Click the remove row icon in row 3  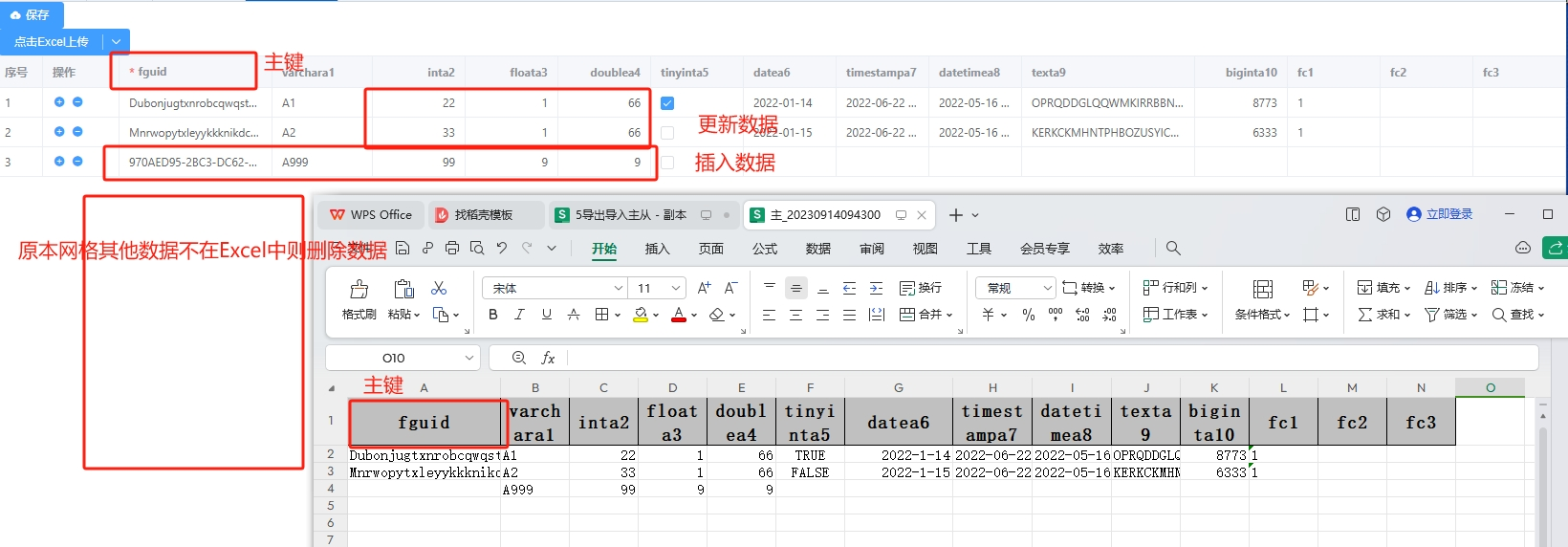77,162
